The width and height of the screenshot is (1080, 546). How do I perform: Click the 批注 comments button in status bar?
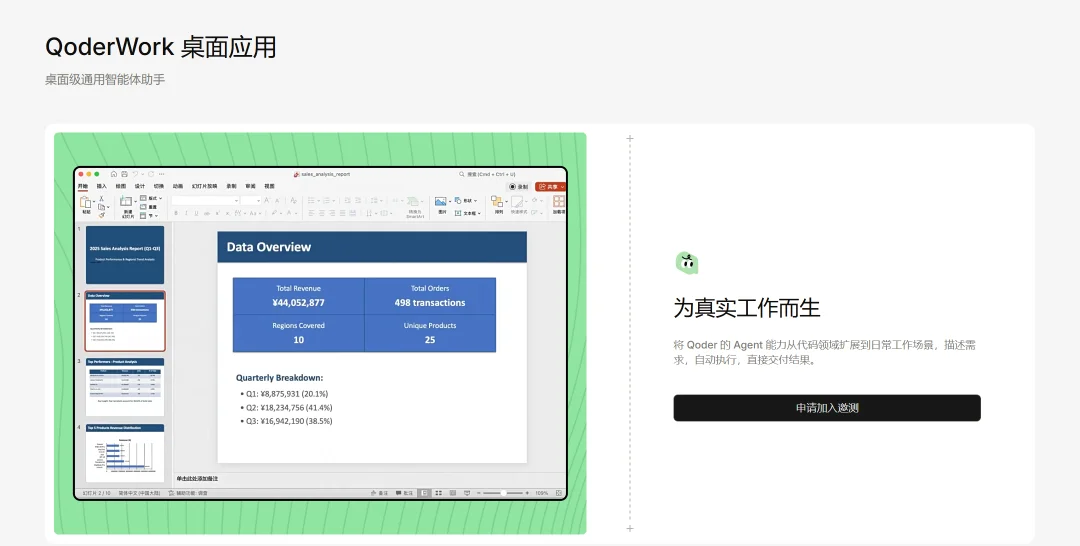[404, 493]
